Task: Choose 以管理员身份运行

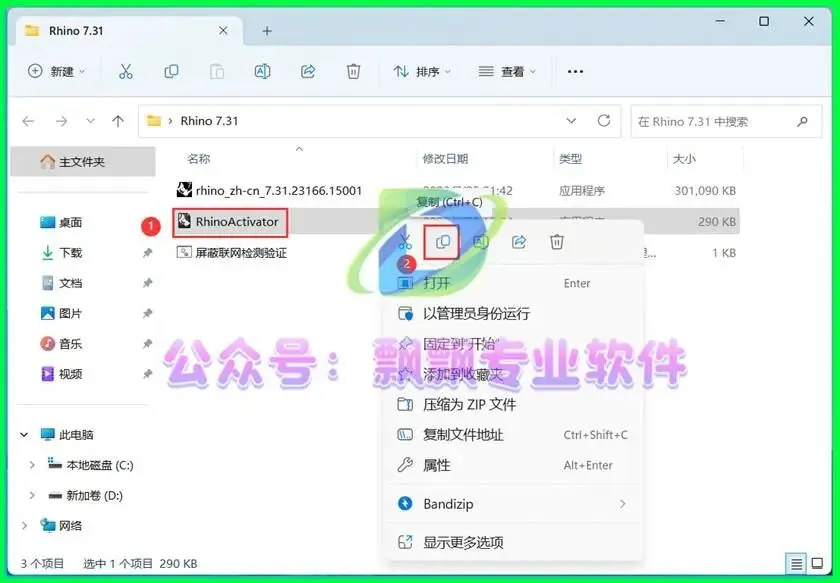Action: 514,313
